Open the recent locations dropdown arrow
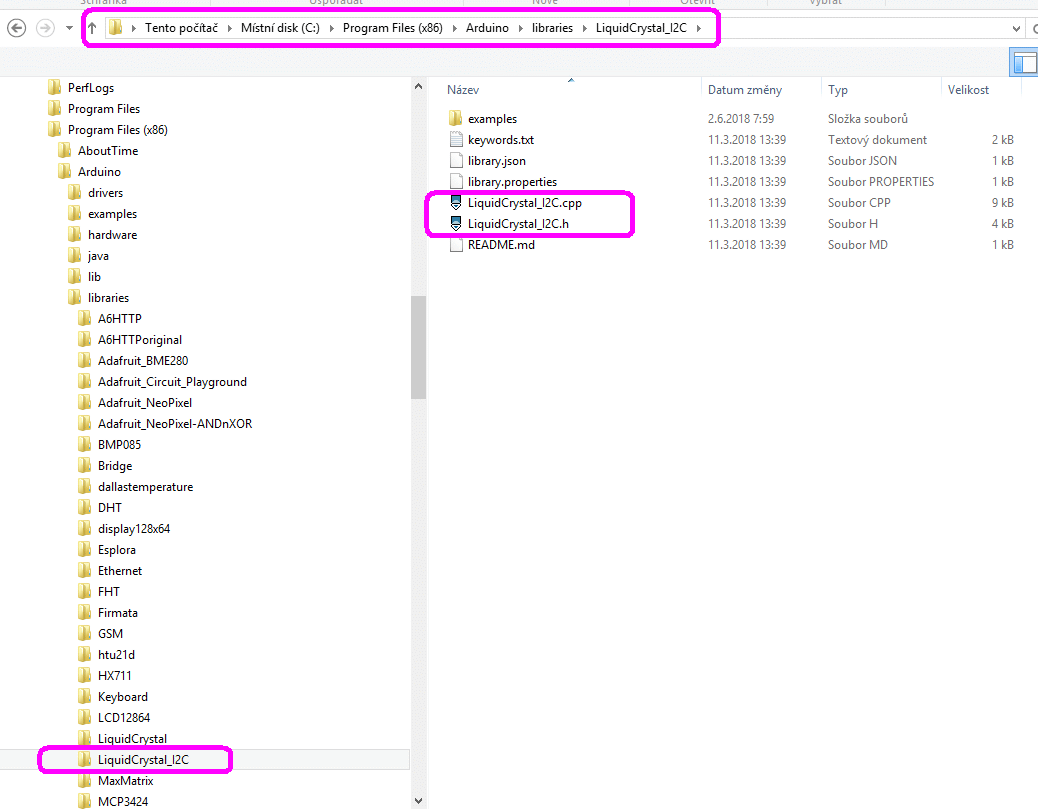Screen dimensions: 1038x809 click(69, 28)
